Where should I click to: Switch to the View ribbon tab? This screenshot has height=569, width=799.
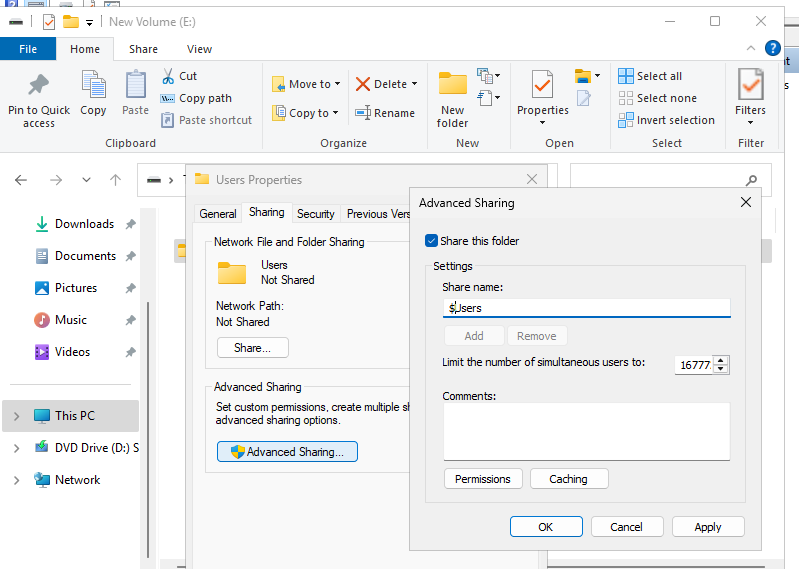pyautogui.click(x=199, y=49)
